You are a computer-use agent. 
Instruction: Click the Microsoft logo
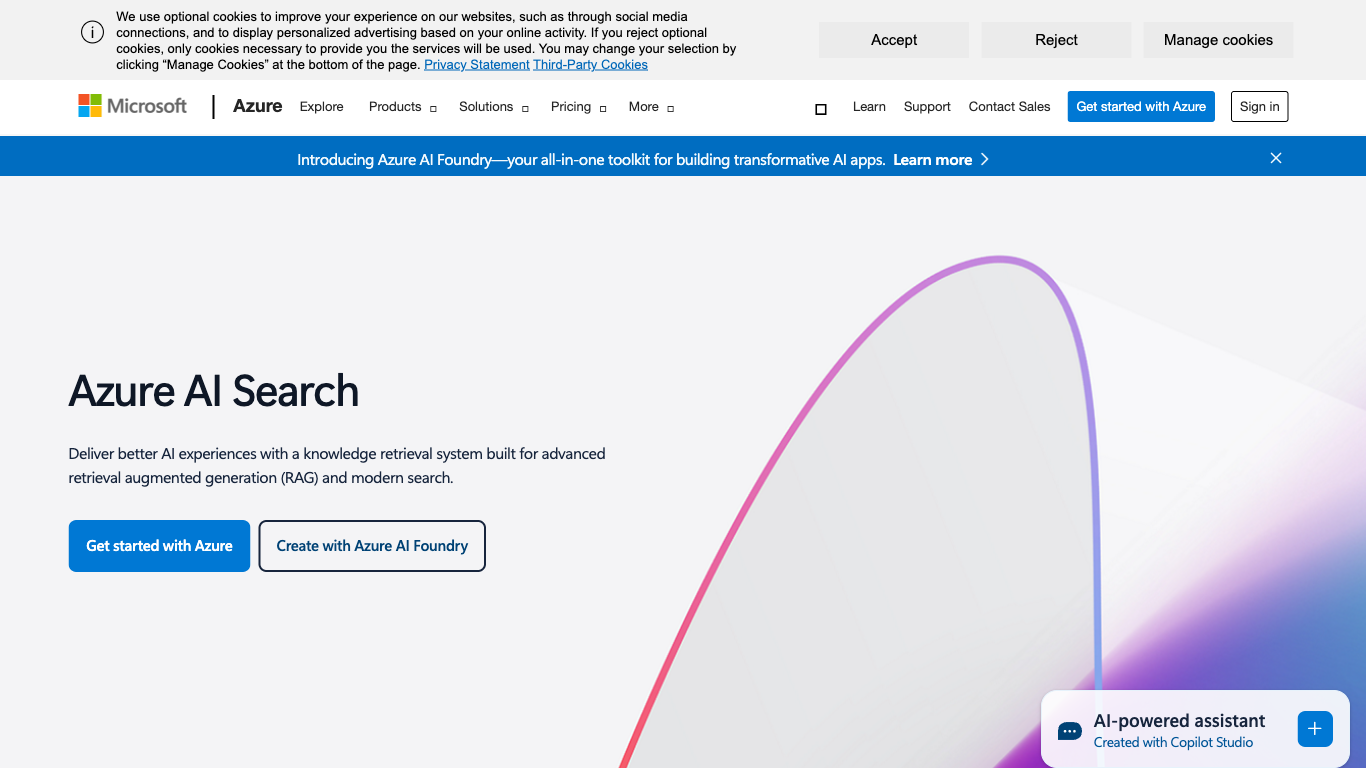point(133,106)
